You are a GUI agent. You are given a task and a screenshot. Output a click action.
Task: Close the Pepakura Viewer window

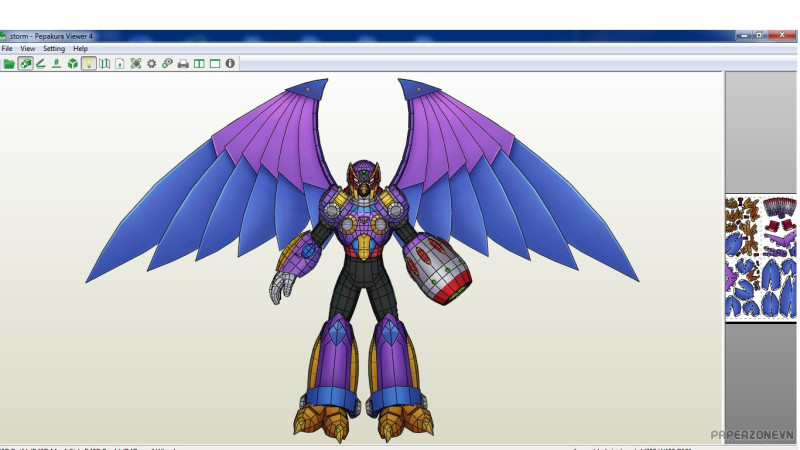[x=782, y=36]
